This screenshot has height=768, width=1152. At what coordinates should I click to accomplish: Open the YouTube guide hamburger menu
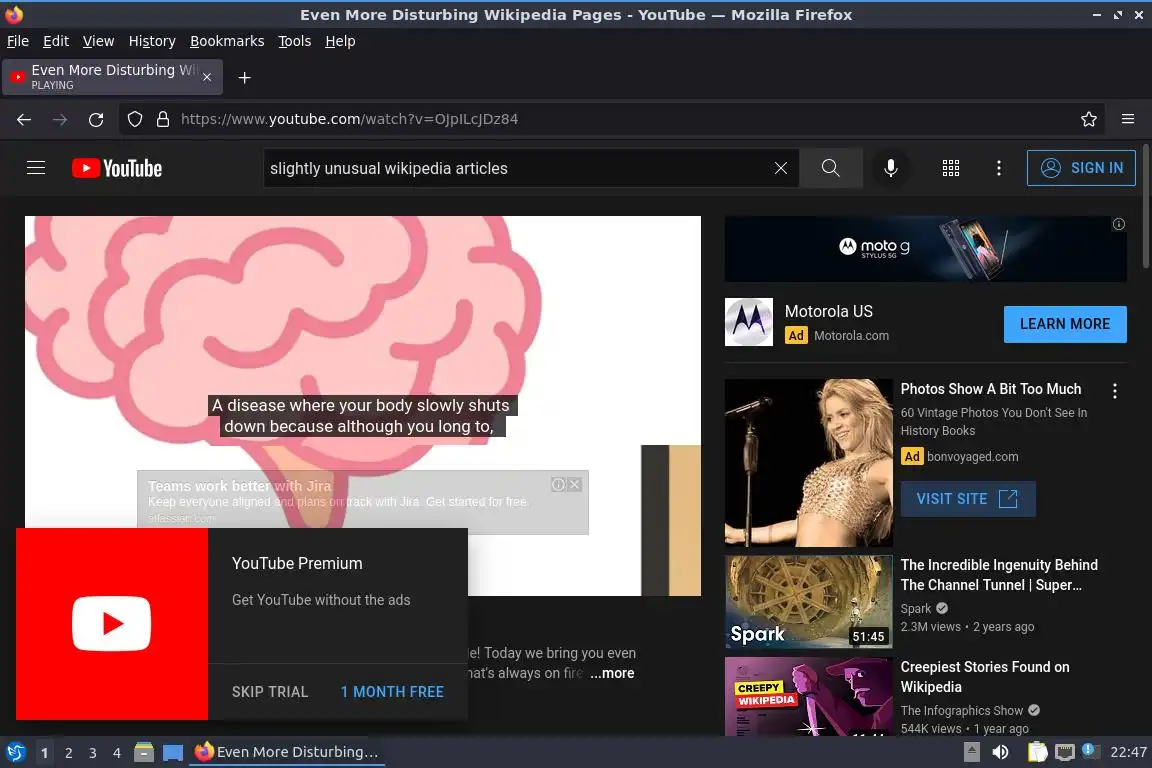pos(36,168)
